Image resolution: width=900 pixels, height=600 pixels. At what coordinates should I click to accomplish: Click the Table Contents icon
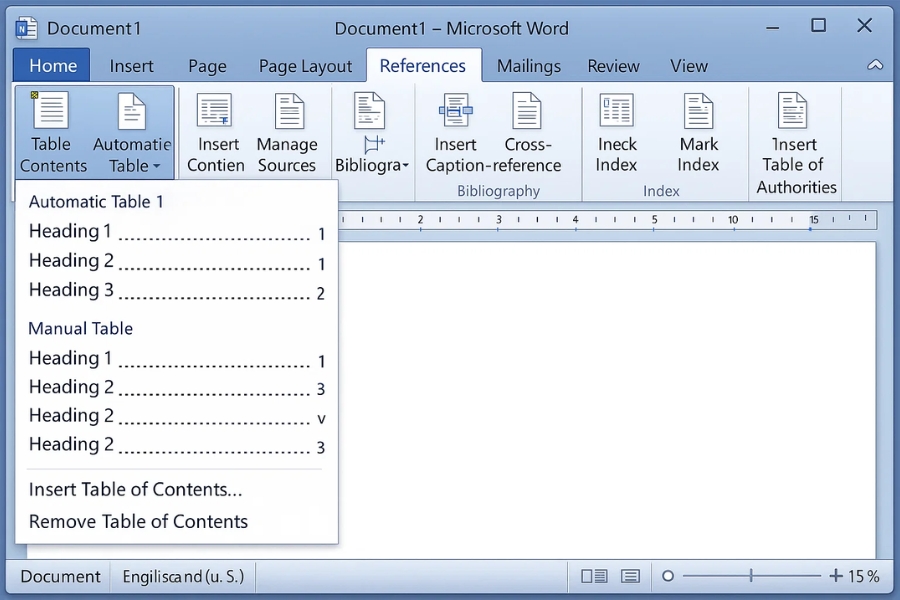point(52,130)
